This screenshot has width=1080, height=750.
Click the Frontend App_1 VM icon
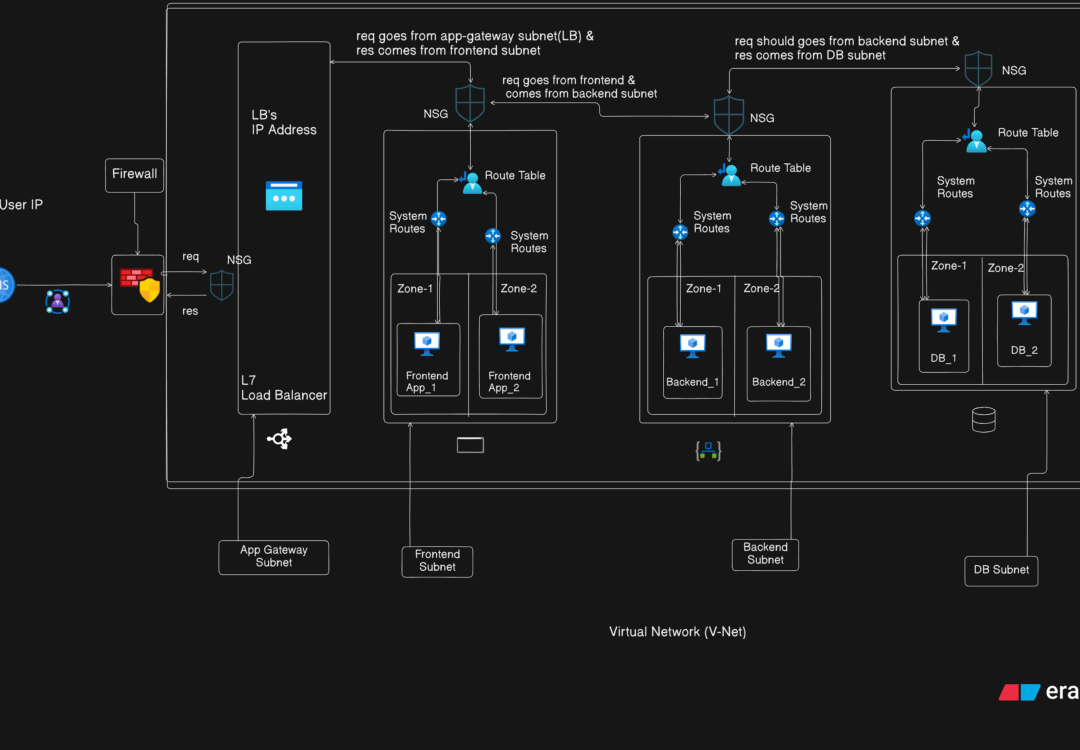427,343
